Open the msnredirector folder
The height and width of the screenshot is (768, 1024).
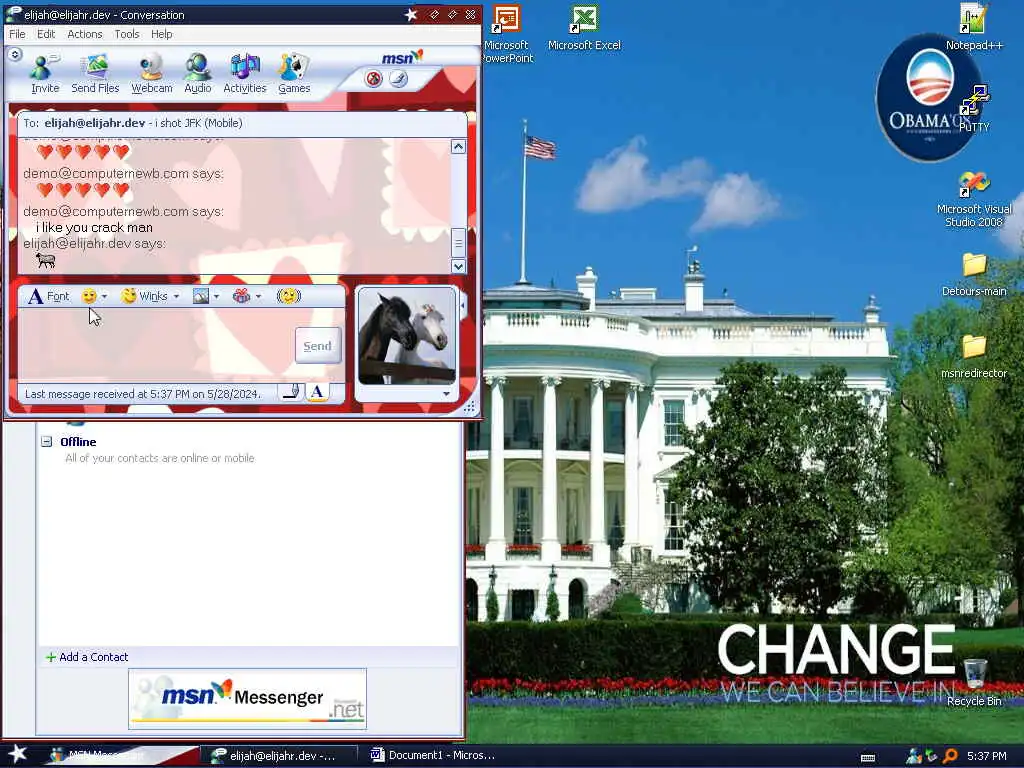tap(974, 357)
